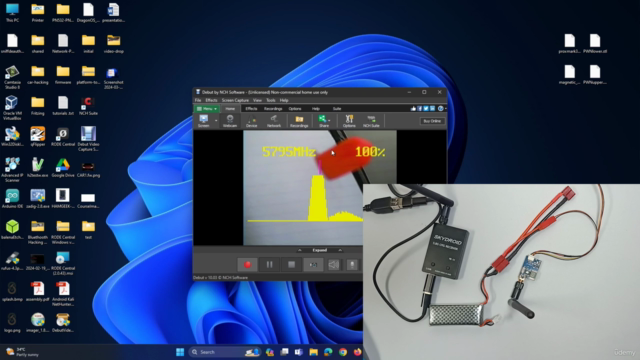Open the Help ribbon tab

click(x=316, y=109)
